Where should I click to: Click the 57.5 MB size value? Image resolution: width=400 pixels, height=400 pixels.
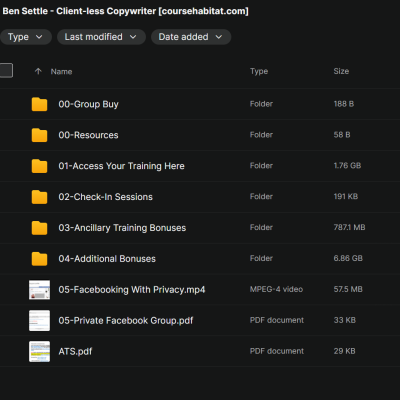point(348,289)
